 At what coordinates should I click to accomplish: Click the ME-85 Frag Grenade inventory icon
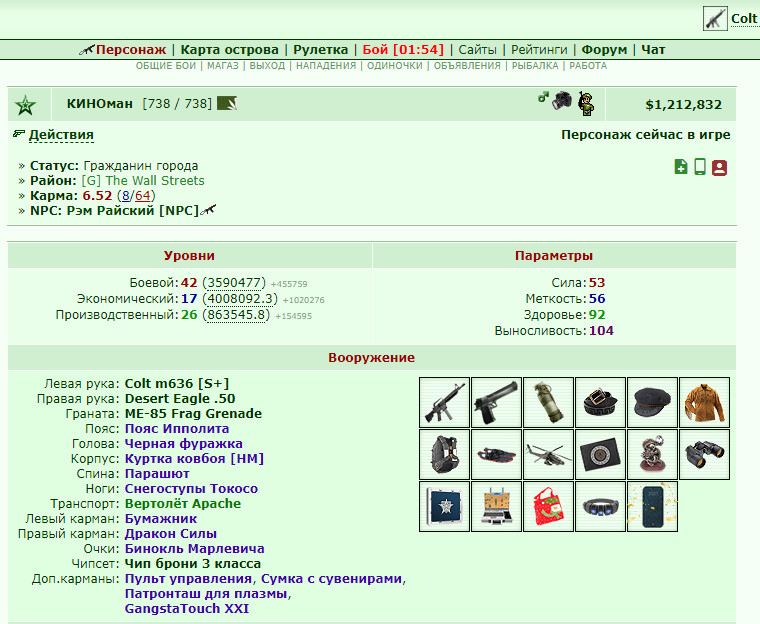tap(548, 402)
